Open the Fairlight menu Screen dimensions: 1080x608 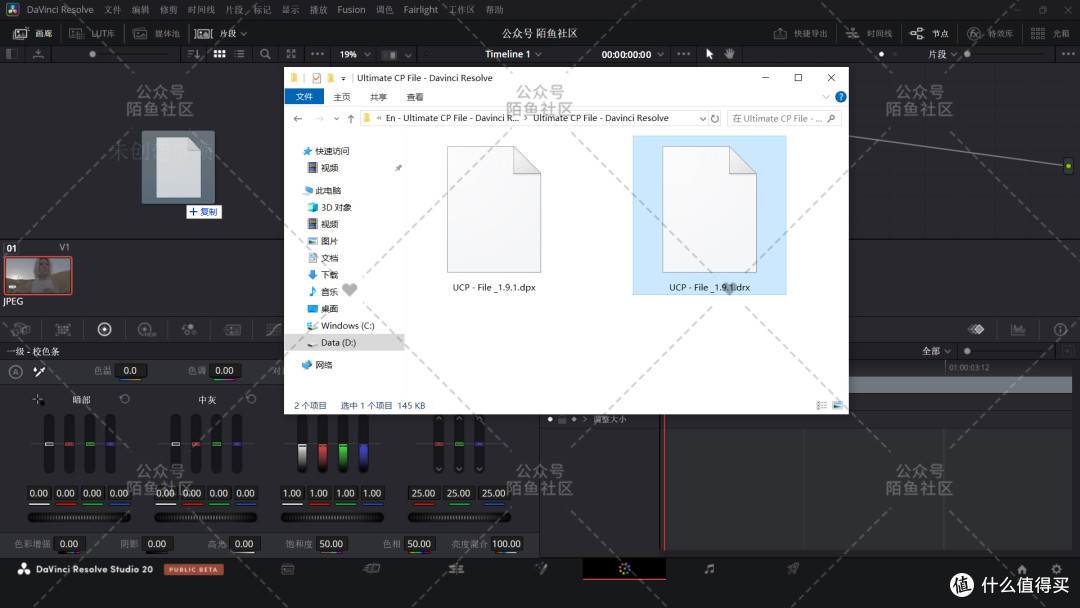[x=420, y=10]
